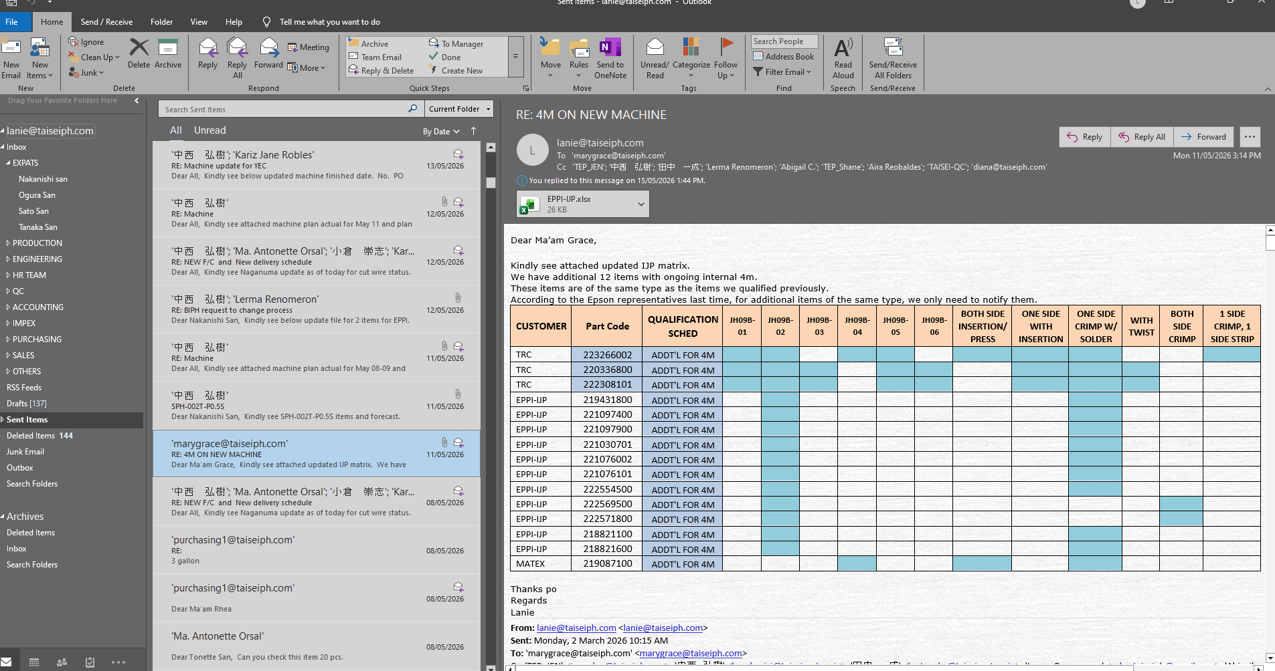The image size is (1275, 671).
Task: Switch message list to Unread filter
Action: point(209,130)
